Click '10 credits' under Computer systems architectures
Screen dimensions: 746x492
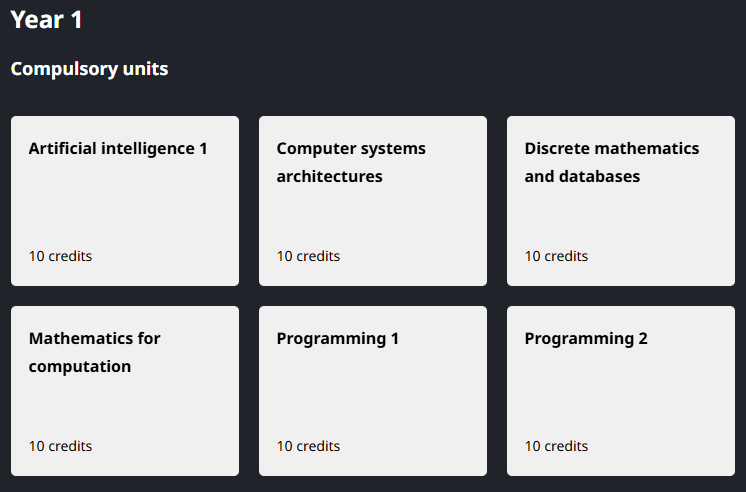[x=308, y=256]
